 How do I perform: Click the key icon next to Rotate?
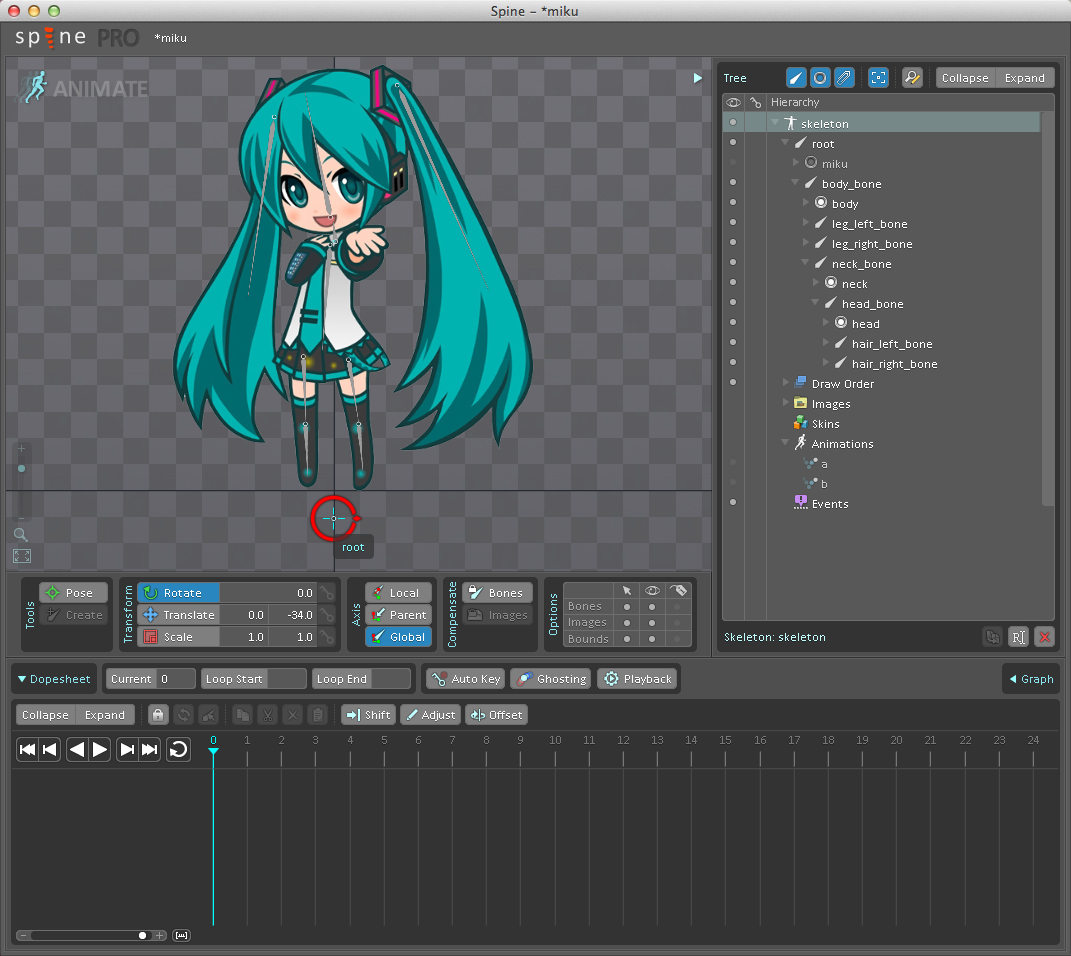pyautogui.click(x=327, y=593)
